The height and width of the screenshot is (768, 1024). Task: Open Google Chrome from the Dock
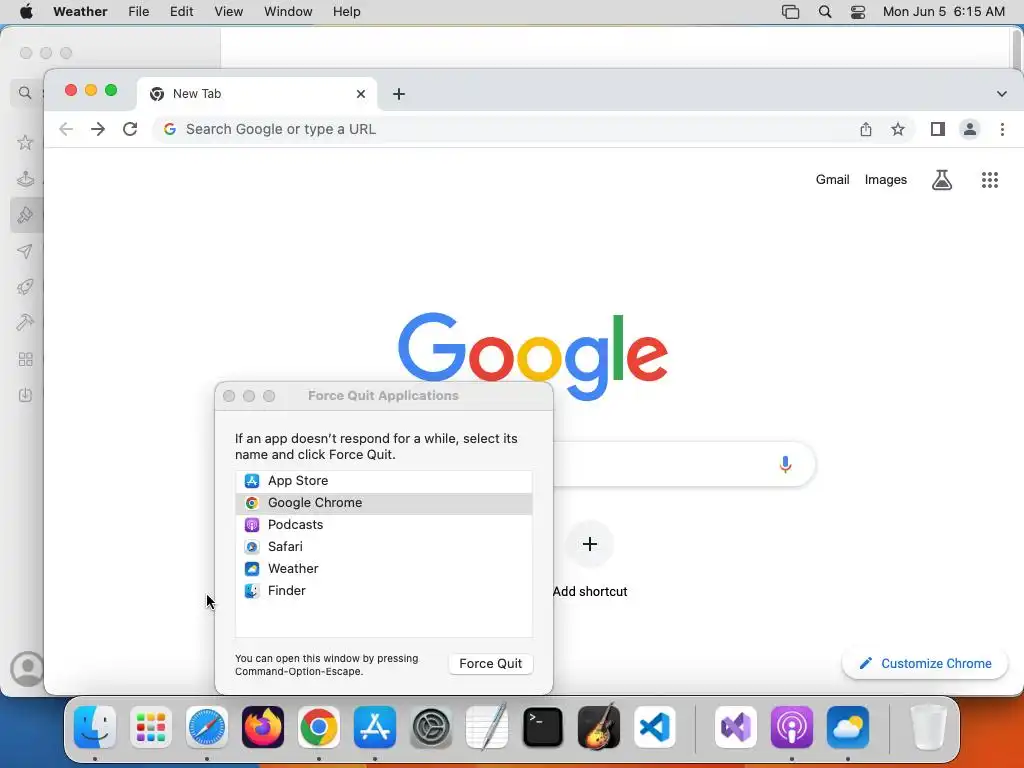[319, 727]
